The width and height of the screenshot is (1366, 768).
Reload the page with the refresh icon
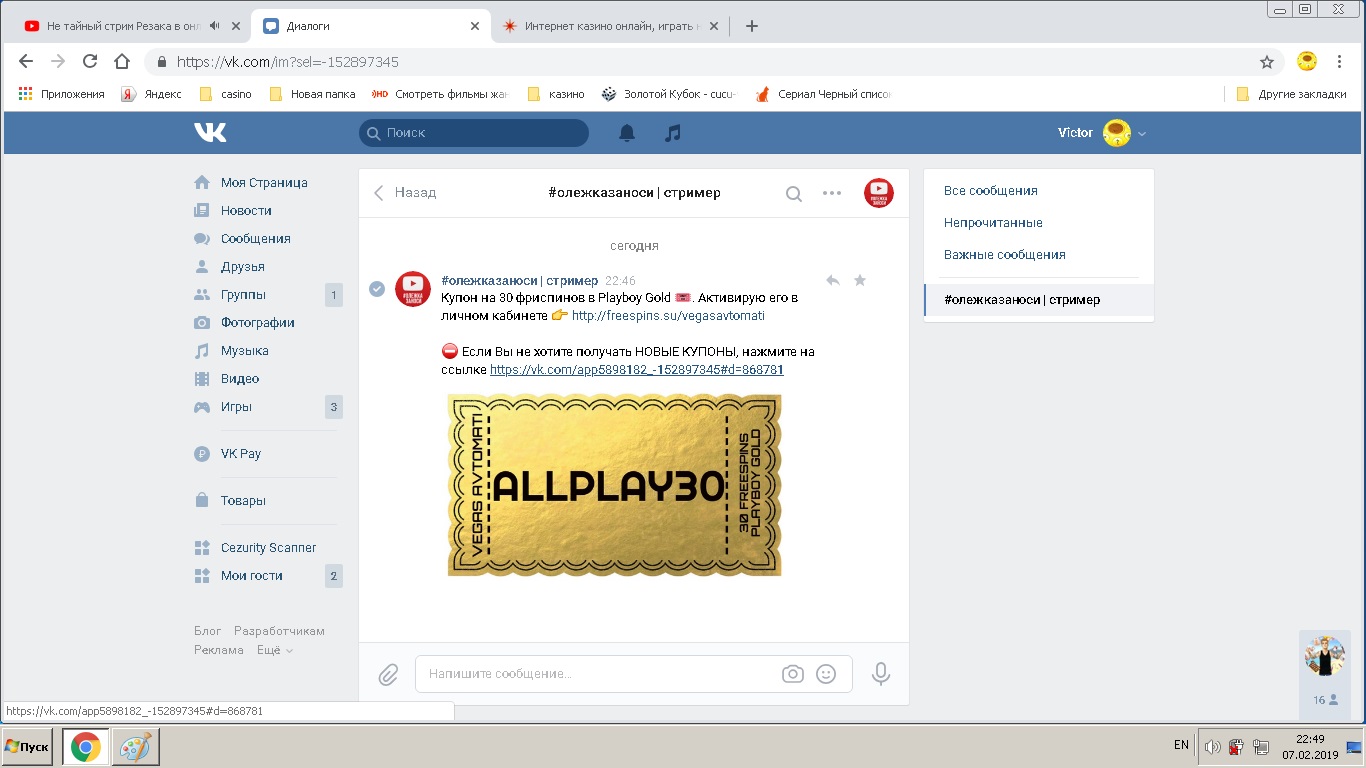pyautogui.click(x=90, y=62)
